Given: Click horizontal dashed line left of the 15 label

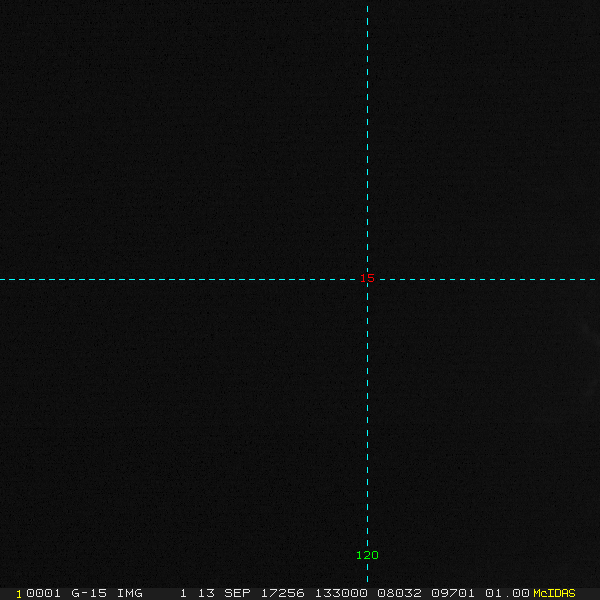Looking at the screenshot, I should [x=180, y=279].
